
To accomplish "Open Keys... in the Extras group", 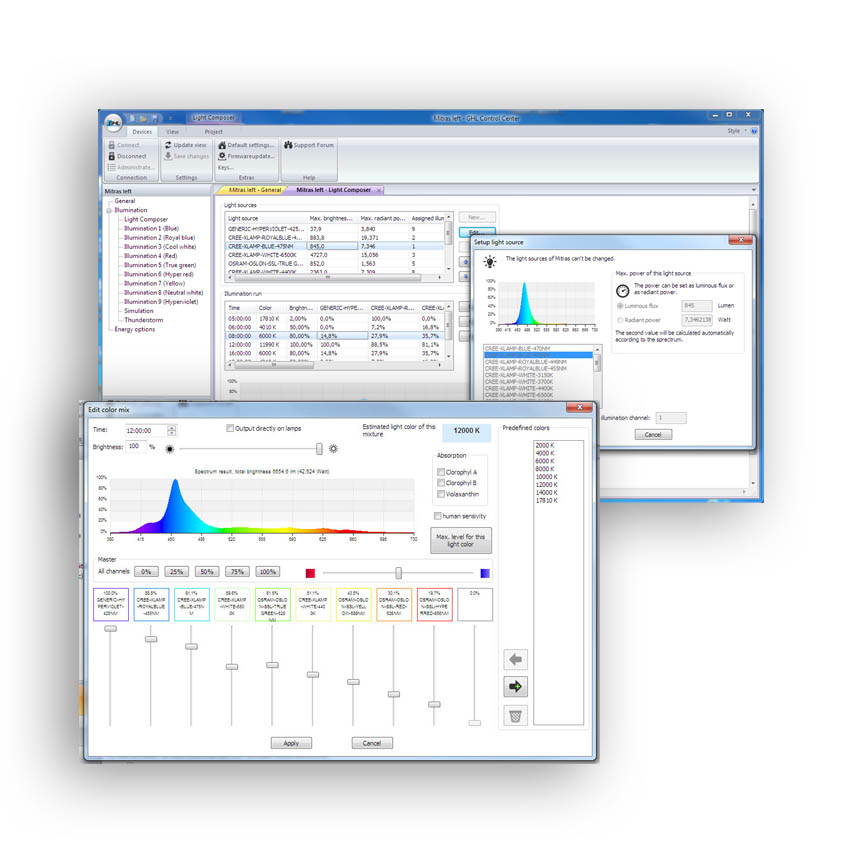I will pyautogui.click(x=226, y=168).
